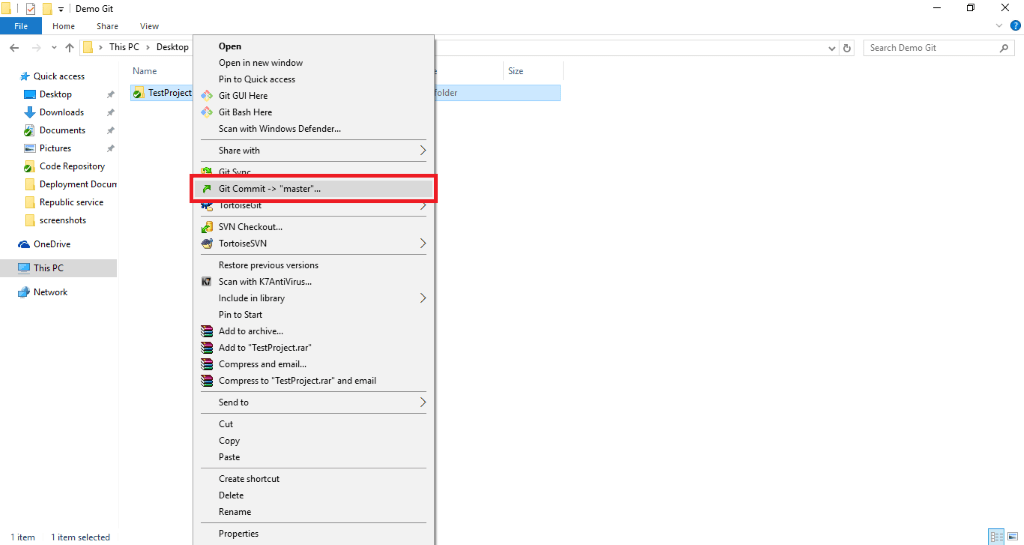This screenshot has width=1024, height=545.
Task: Click the Git Bash Here icon
Action: coord(207,112)
